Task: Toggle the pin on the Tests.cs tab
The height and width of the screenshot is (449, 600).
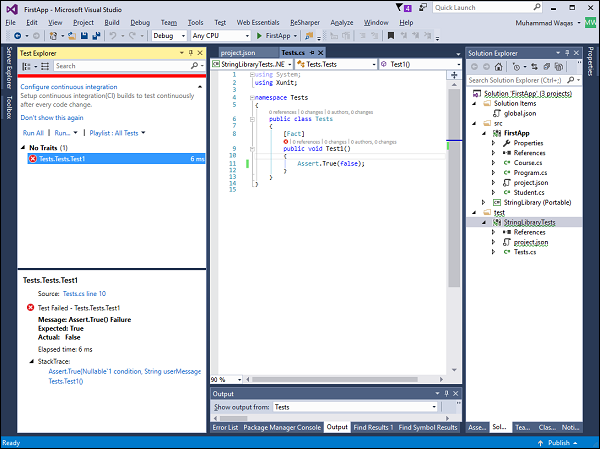Action: 313,51
